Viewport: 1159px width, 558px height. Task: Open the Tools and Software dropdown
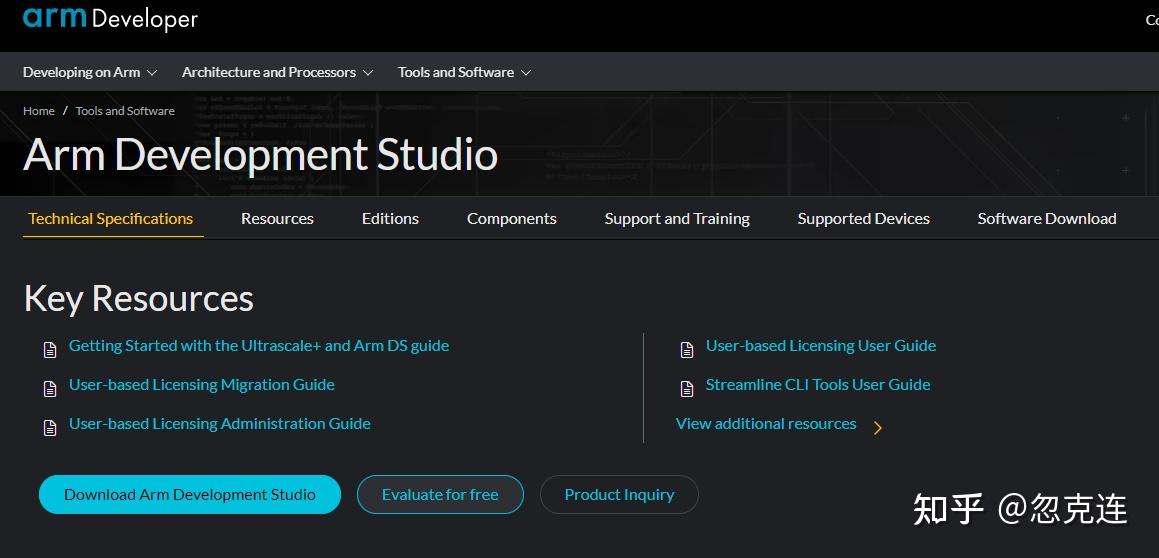[464, 72]
